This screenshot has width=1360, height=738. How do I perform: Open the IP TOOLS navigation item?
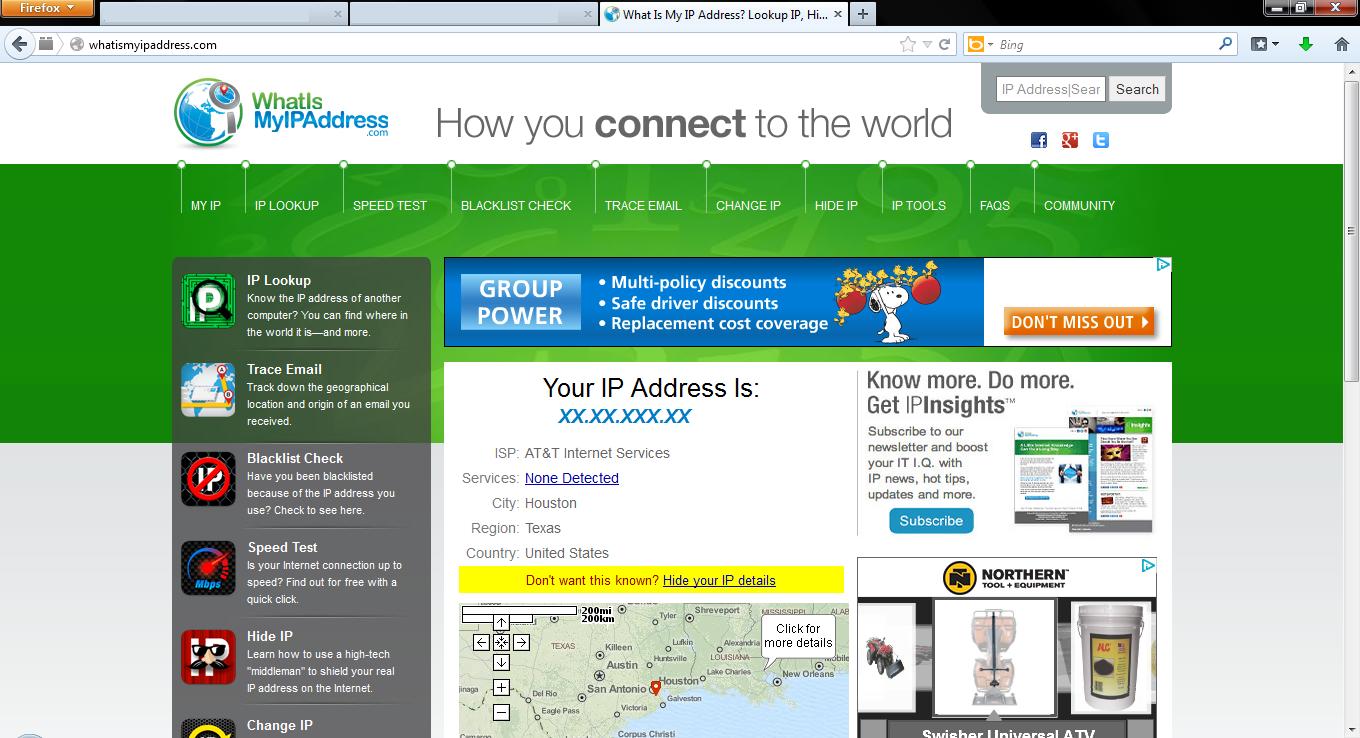(919, 205)
